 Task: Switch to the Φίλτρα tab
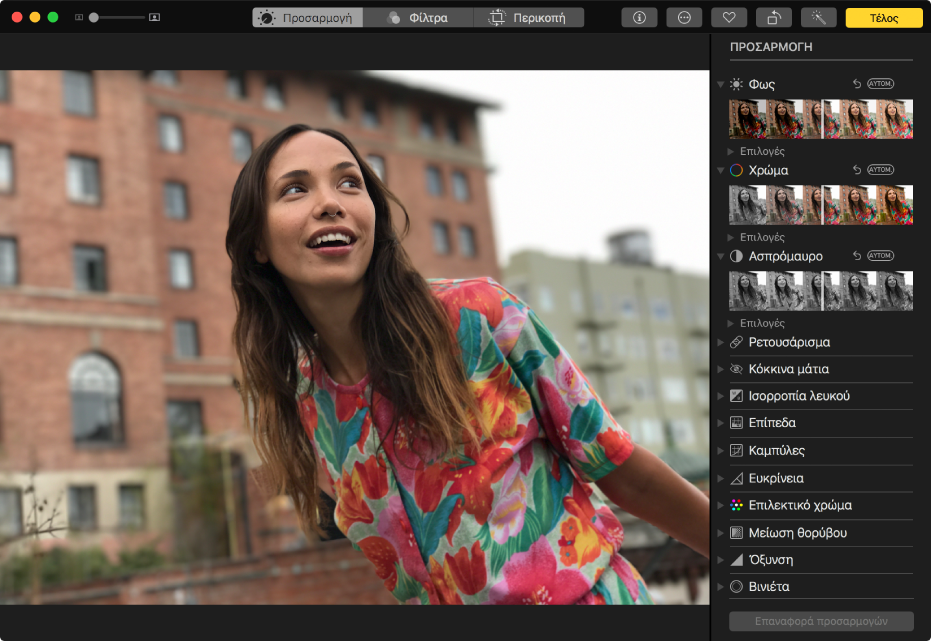coord(417,18)
